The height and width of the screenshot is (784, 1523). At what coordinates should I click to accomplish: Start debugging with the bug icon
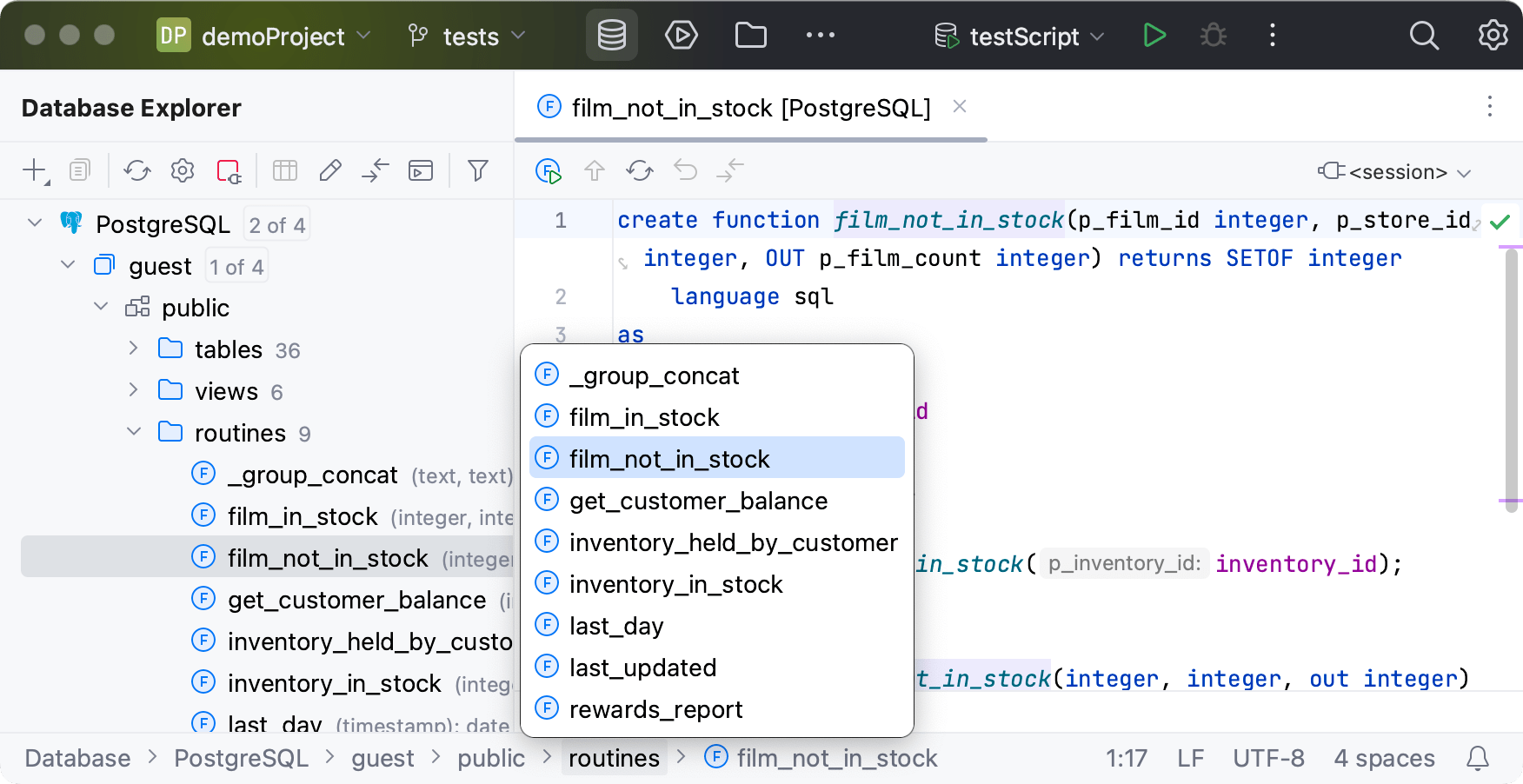(1213, 36)
